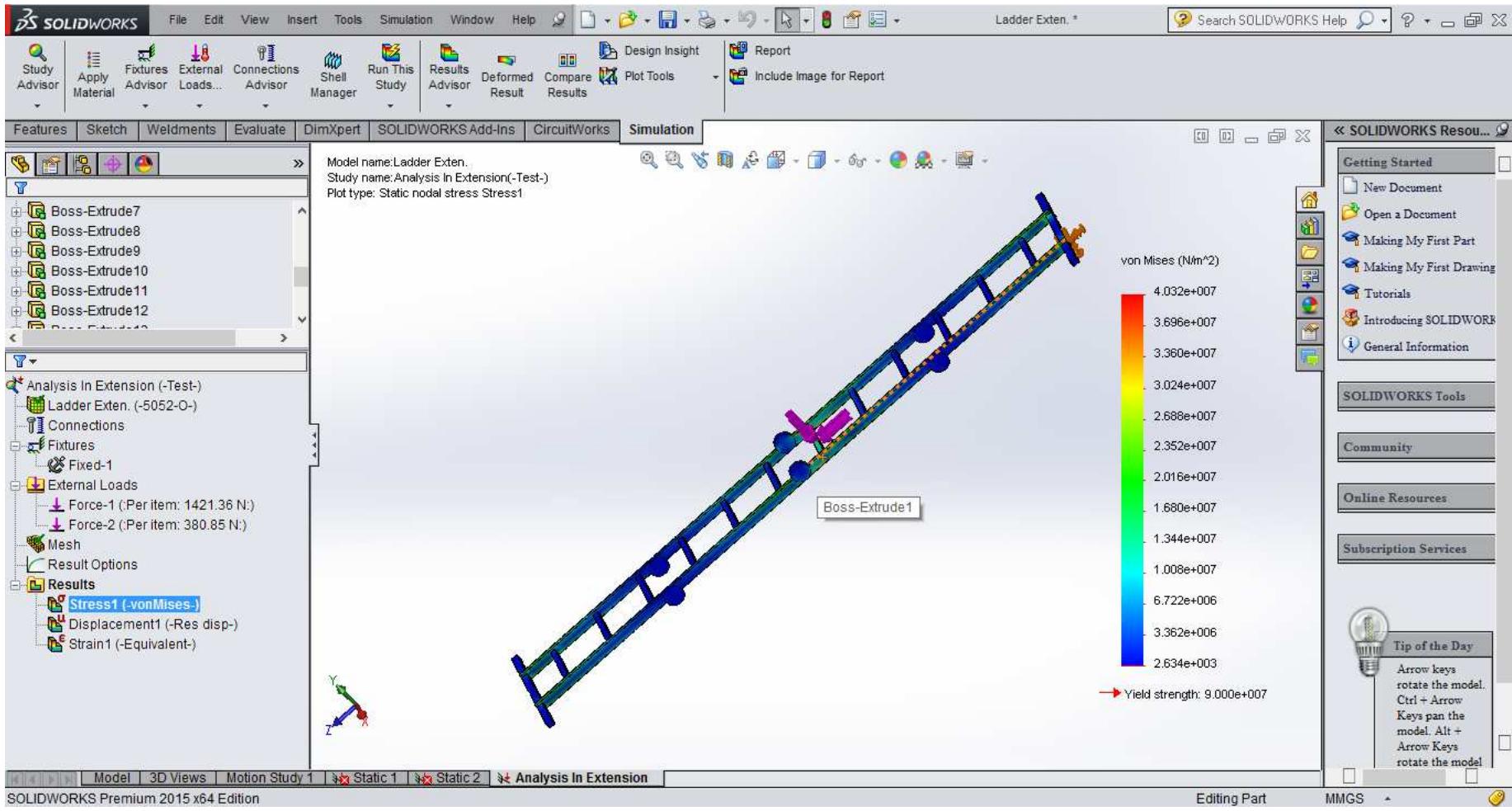The image size is (1512, 811).
Task: Click Run This Study
Action: pyautogui.click(x=390, y=68)
